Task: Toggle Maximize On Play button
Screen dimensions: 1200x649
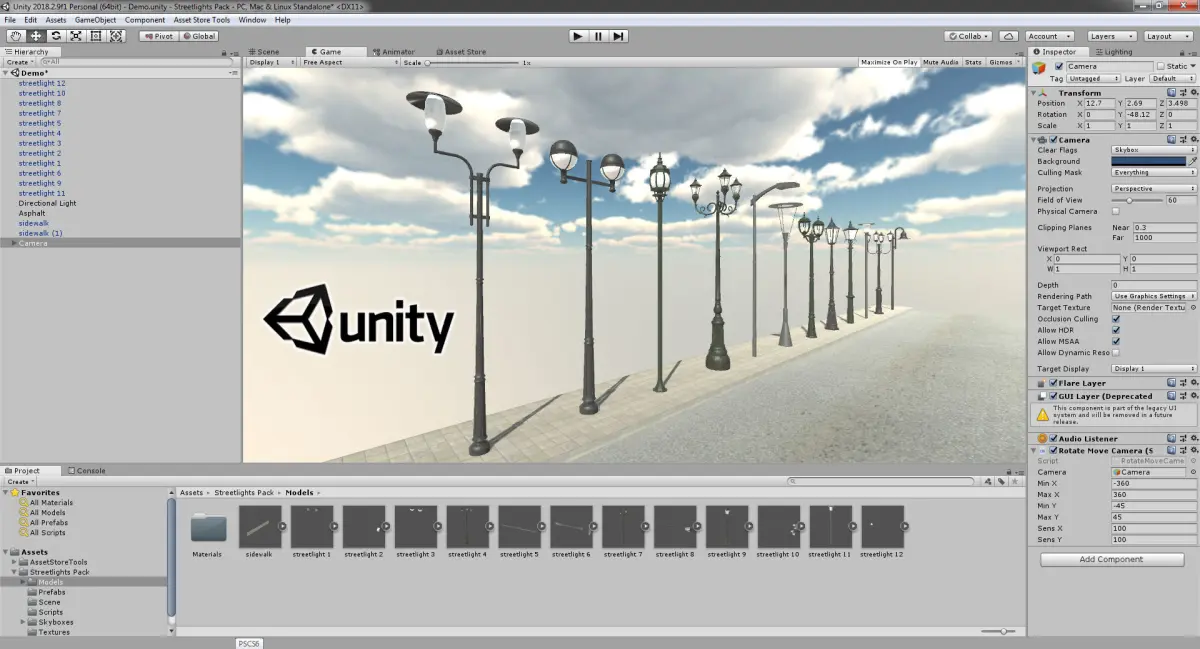Action: (x=889, y=62)
